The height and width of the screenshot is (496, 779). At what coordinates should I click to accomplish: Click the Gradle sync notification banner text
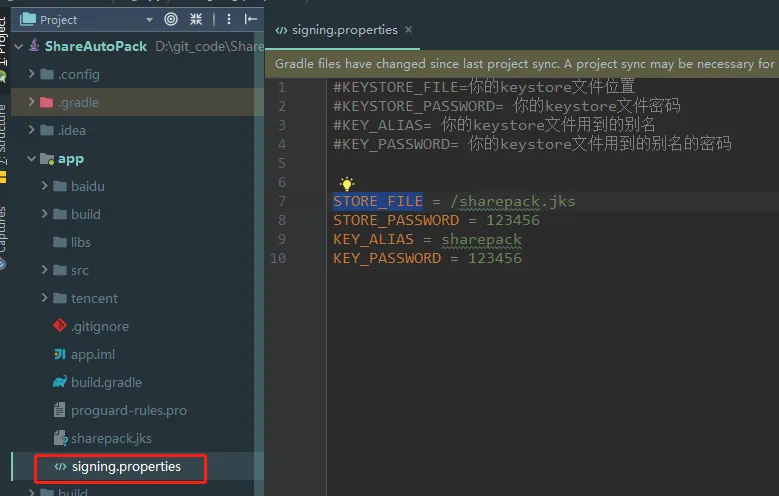tap(524, 64)
